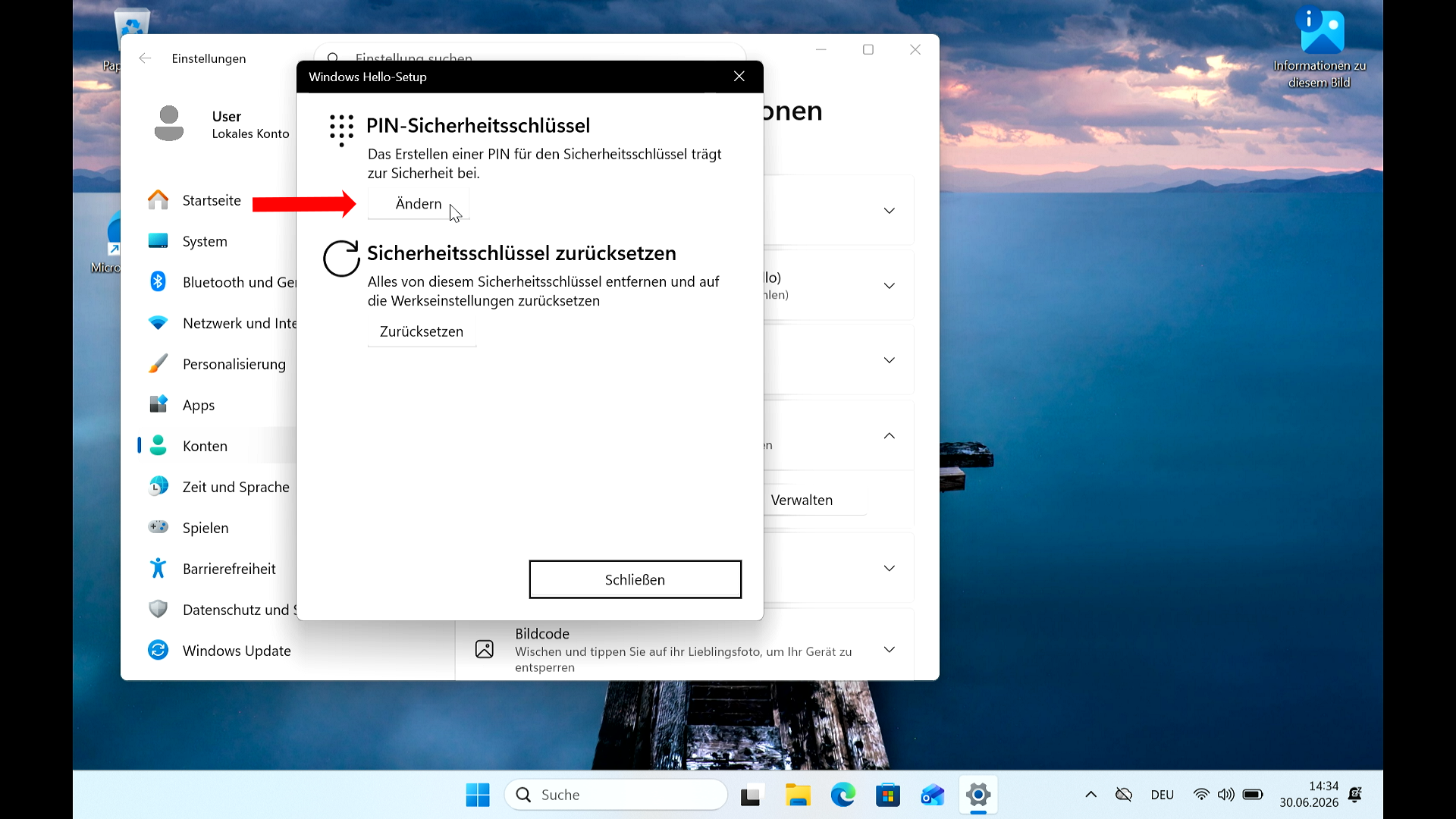The width and height of the screenshot is (1456, 819).
Task: Click the Bluetooth icon in sidebar
Action: tap(158, 281)
